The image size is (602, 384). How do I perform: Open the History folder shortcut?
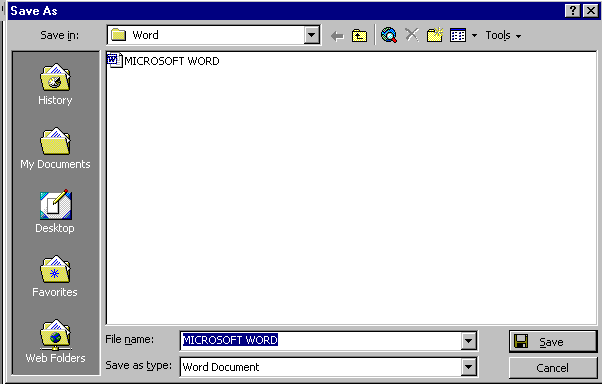(55, 84)
